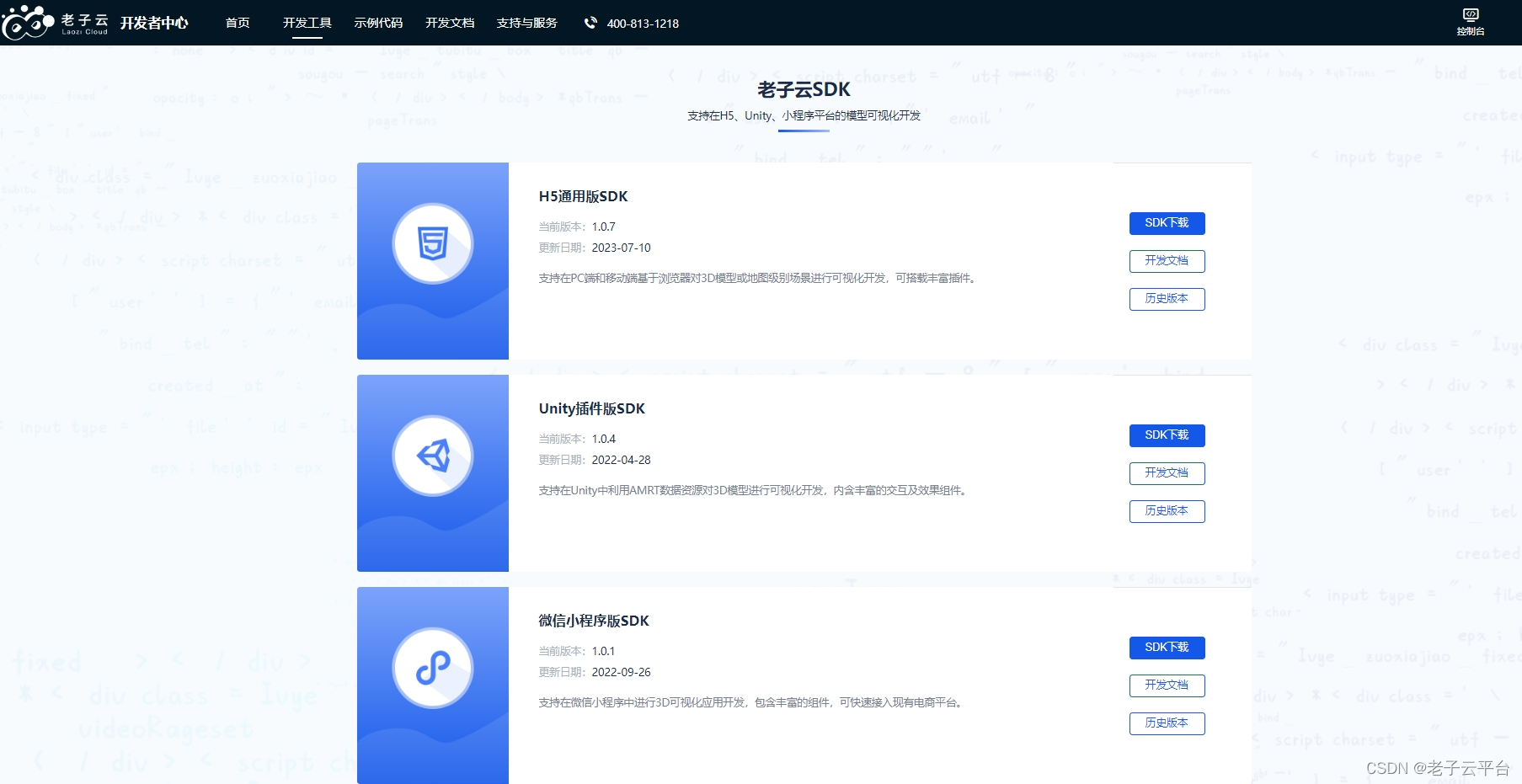
Task: Click the 老子云SDK page heading
Action: (804, 89)
